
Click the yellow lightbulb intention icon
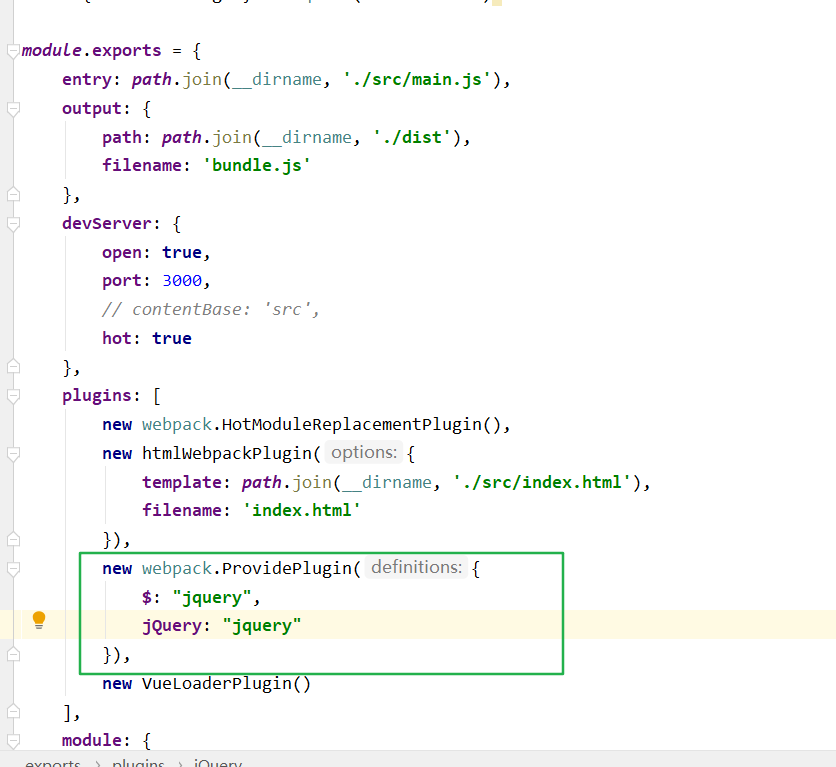[x=39, y=620]
